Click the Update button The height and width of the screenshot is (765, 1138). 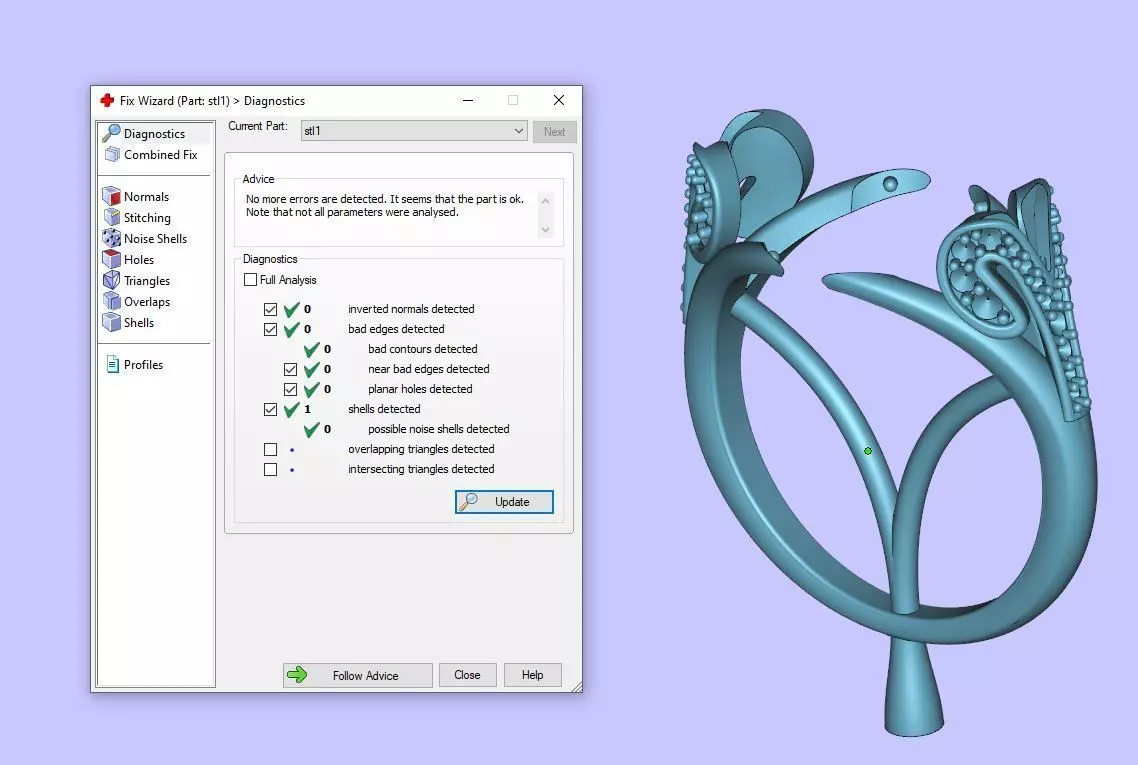(x=504, y=502)
